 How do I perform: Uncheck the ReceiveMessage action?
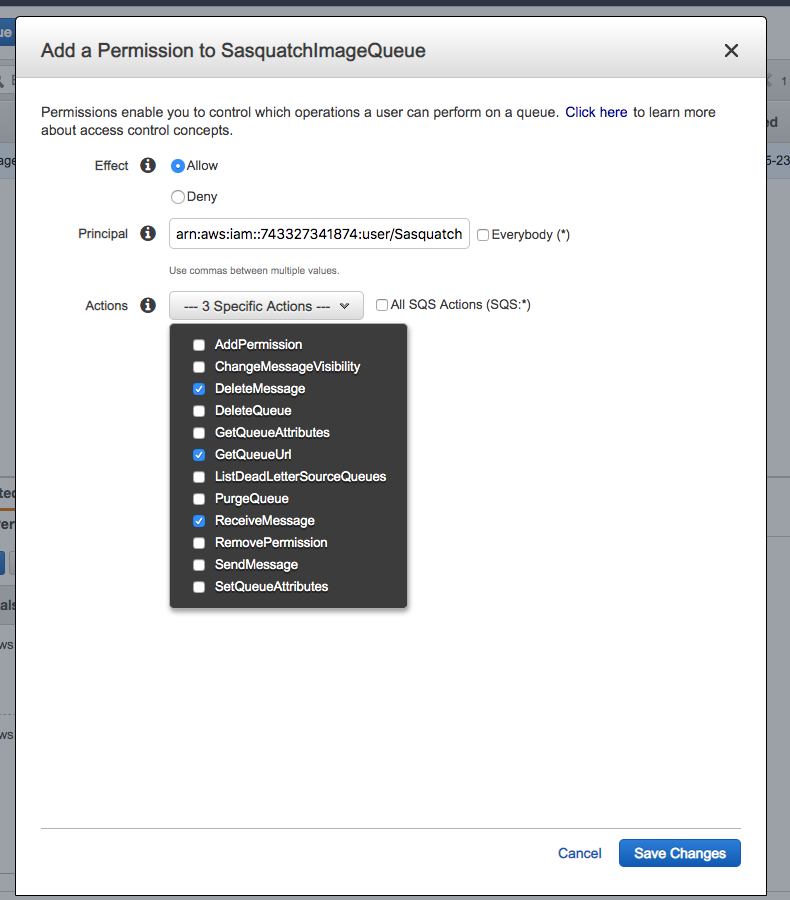coord(199,521)
